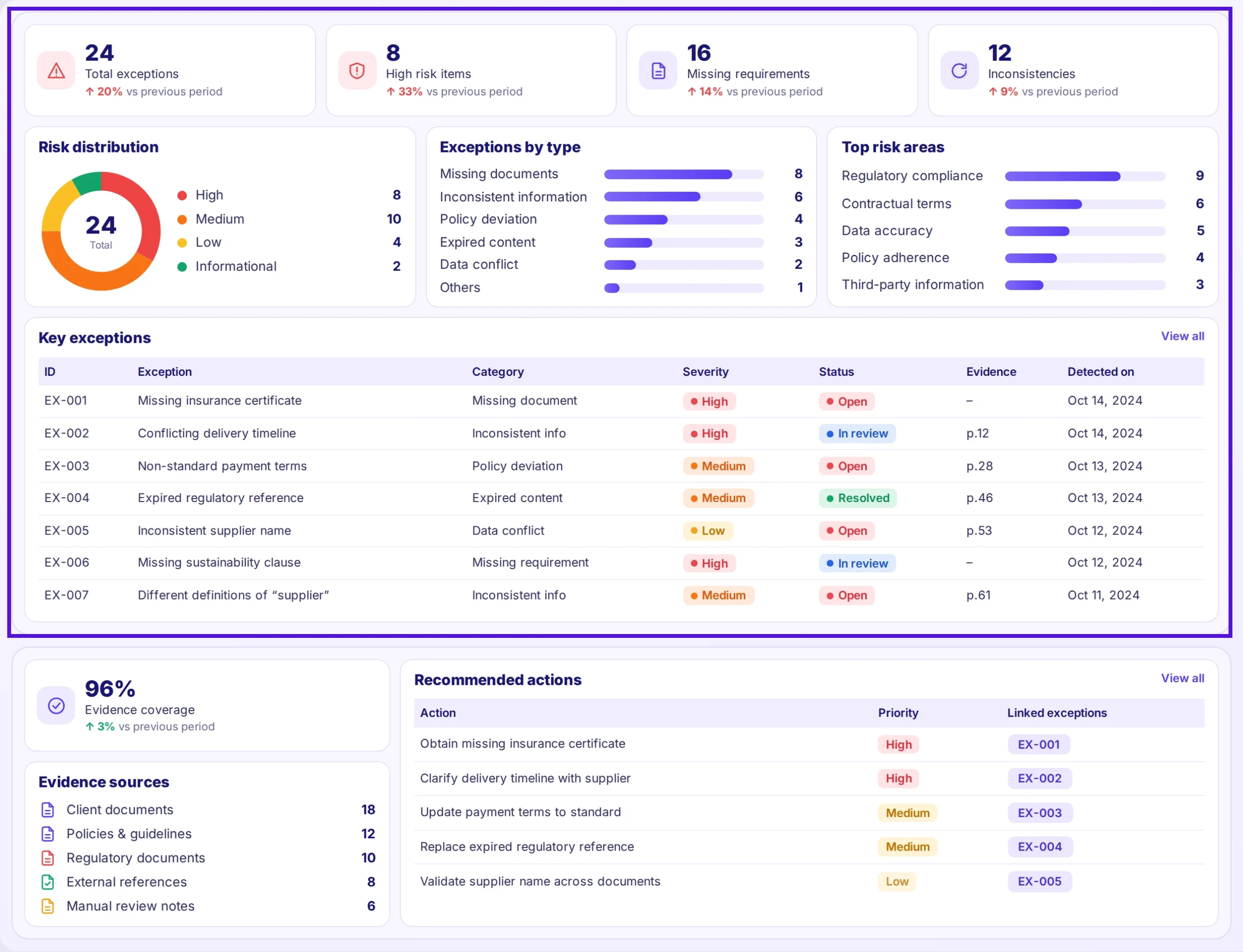Screen dimensions: 1243x952
Task: Open View all in Recommended actions
Action: point(1182,678)
